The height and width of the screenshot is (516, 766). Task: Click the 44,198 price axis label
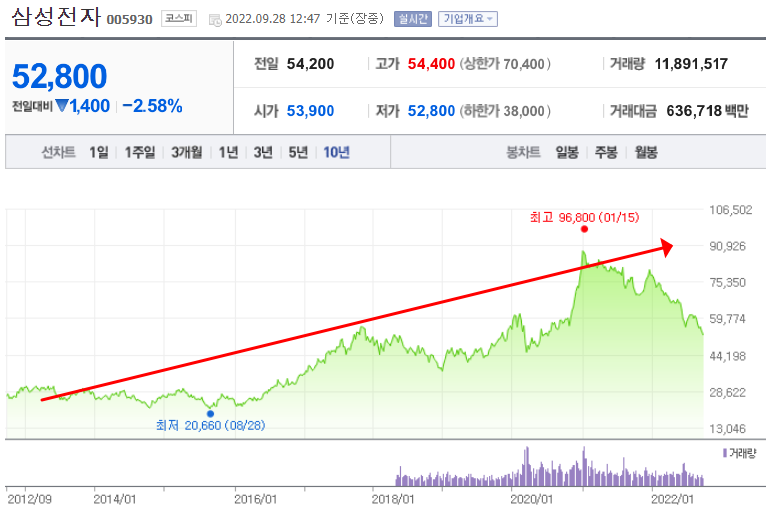point(728,356)
